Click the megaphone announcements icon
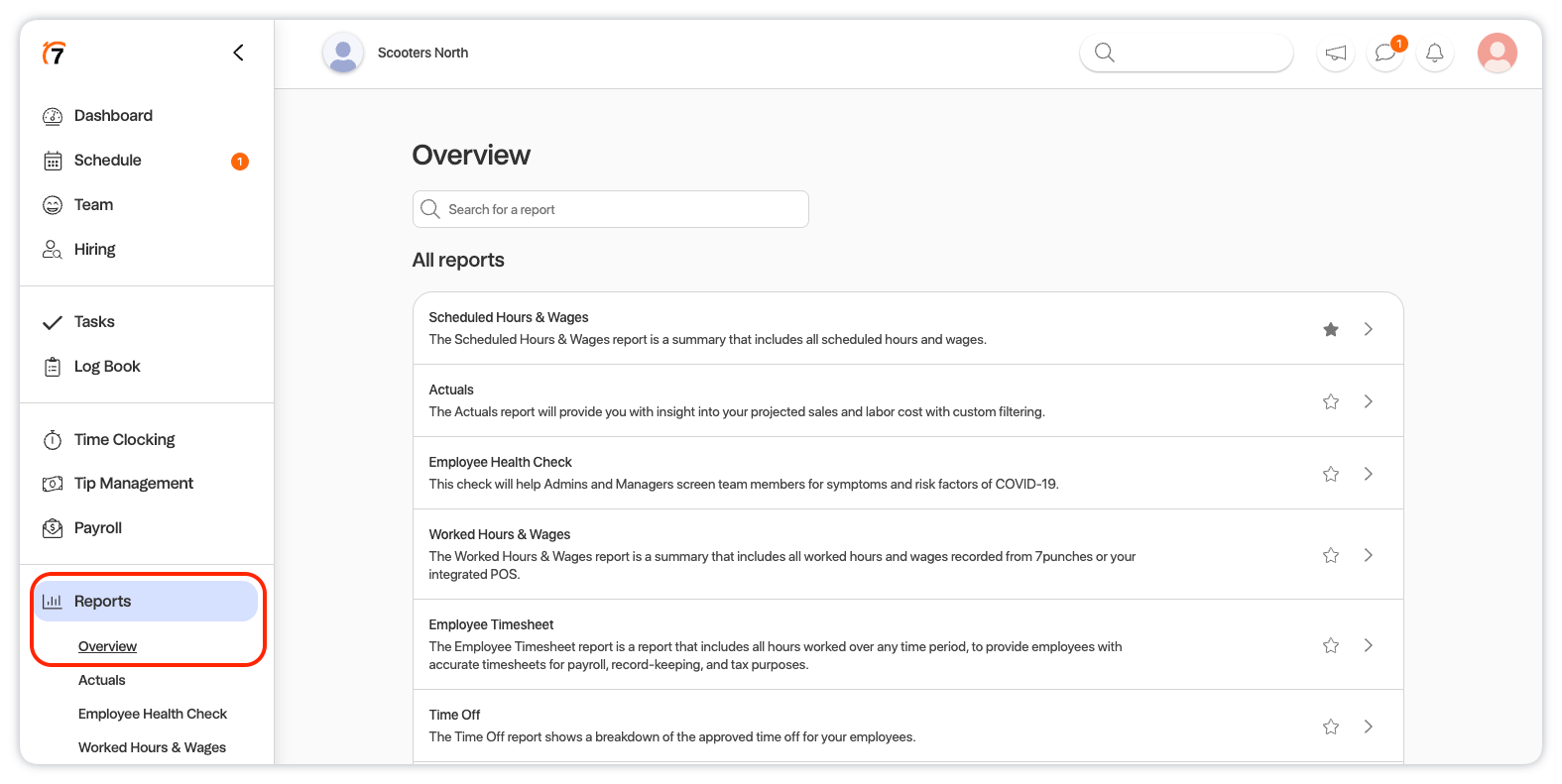1562x784 pixels. pyautogui.click(x=1336, y=54)
